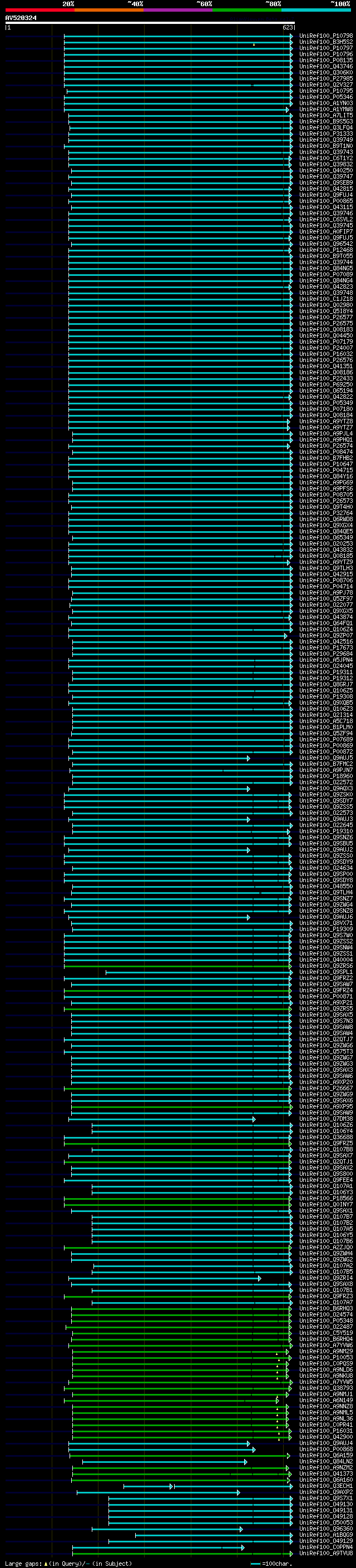Select the UniRef100_P26575 label
The width and height of the screenshot is (356, 1568).
click(326, 323)
